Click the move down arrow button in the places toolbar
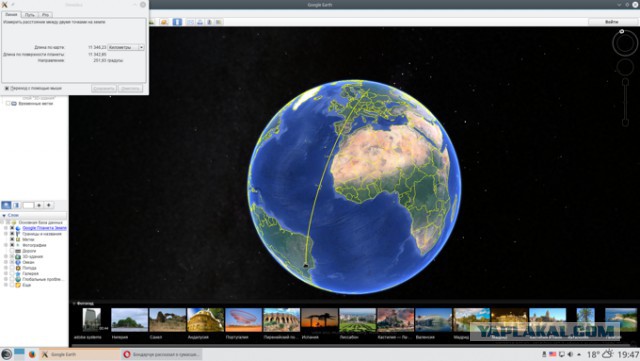The height and width of the screenshot is (361, 640). 49,205
